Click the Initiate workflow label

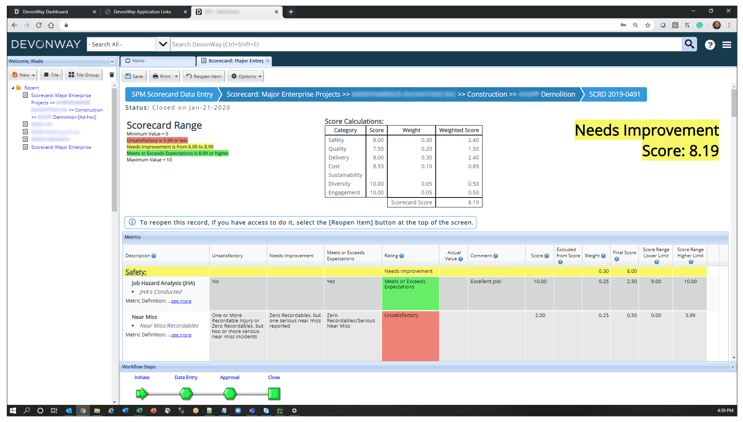click(x=142, y=377)
